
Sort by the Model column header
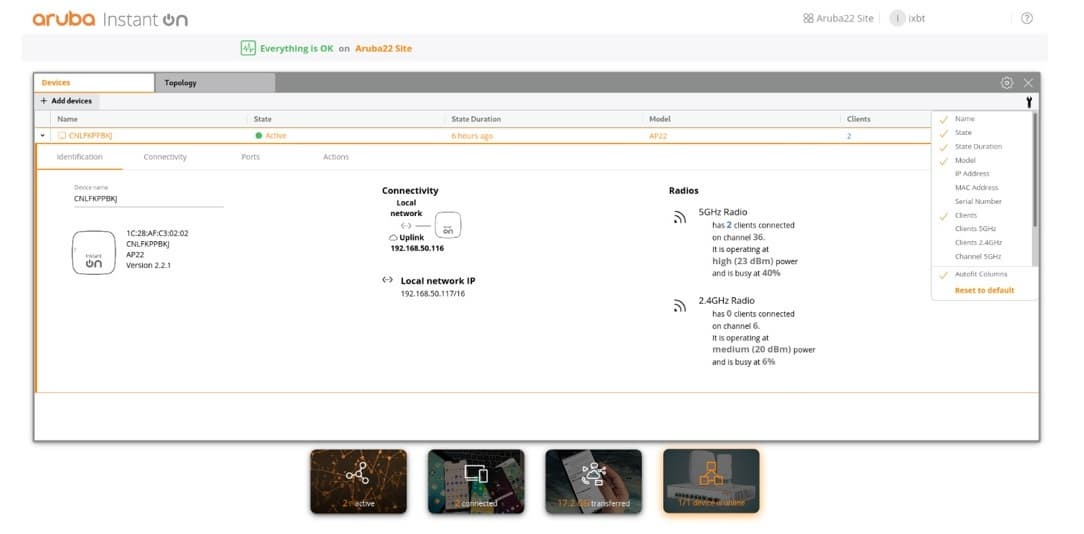pos(660,119)
